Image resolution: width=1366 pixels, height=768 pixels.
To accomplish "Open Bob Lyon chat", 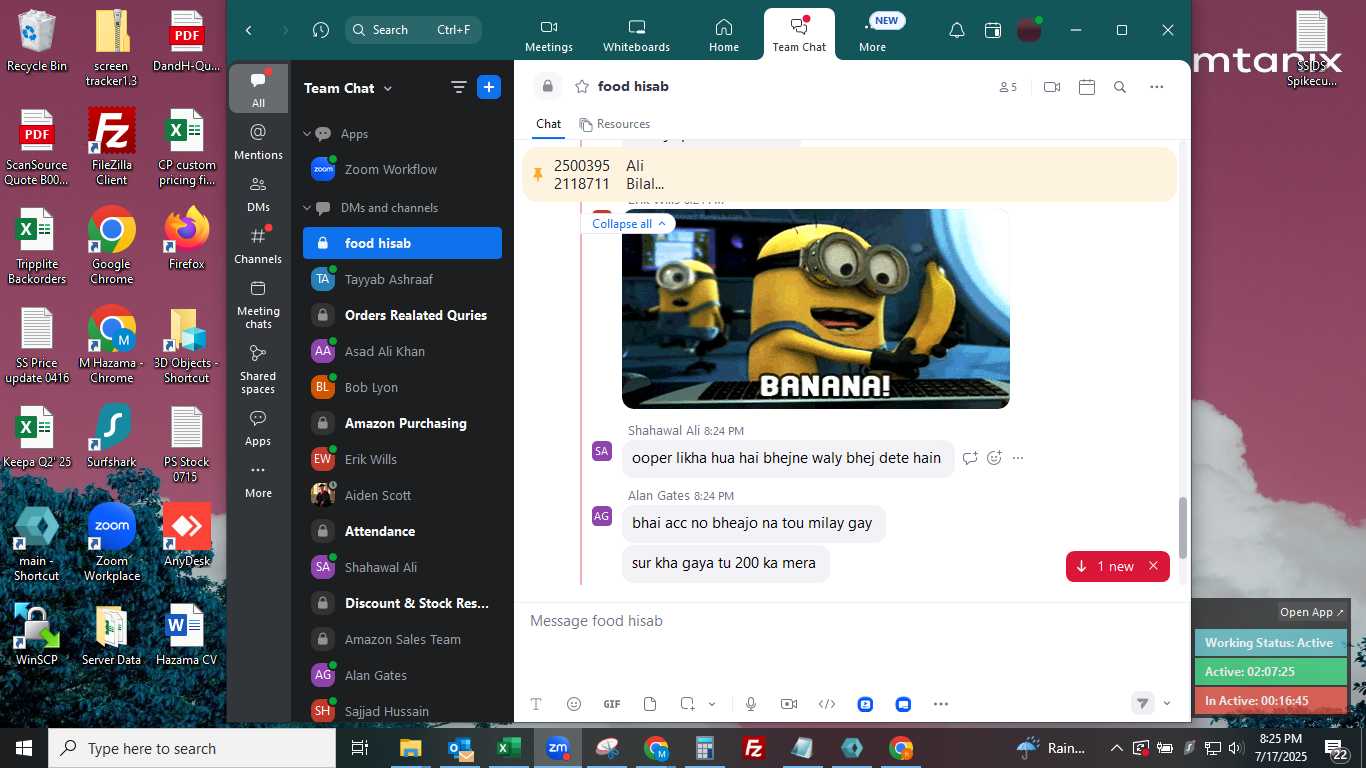I will (x=402, y=387).
